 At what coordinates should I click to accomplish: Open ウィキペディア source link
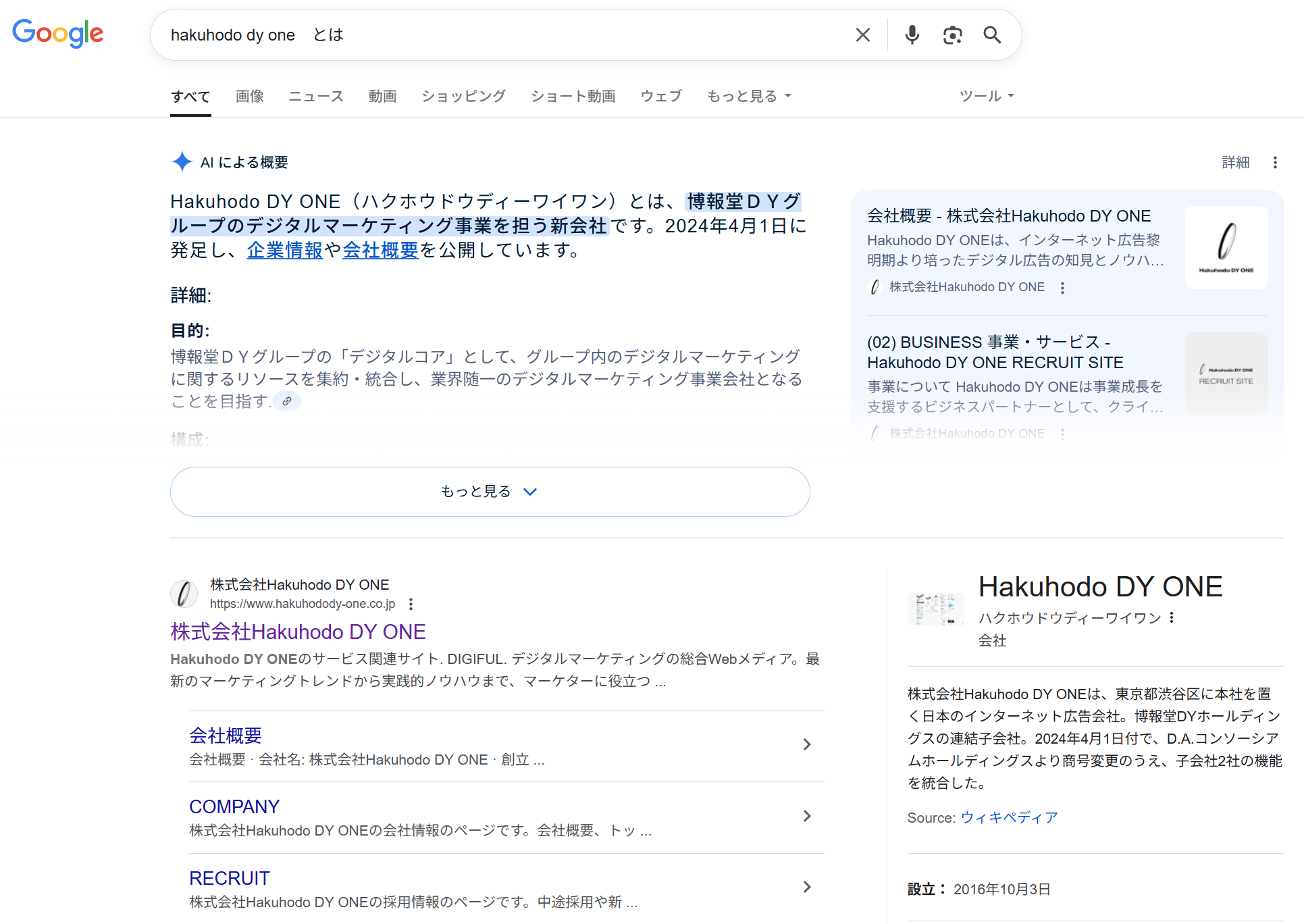[1009, 818]
